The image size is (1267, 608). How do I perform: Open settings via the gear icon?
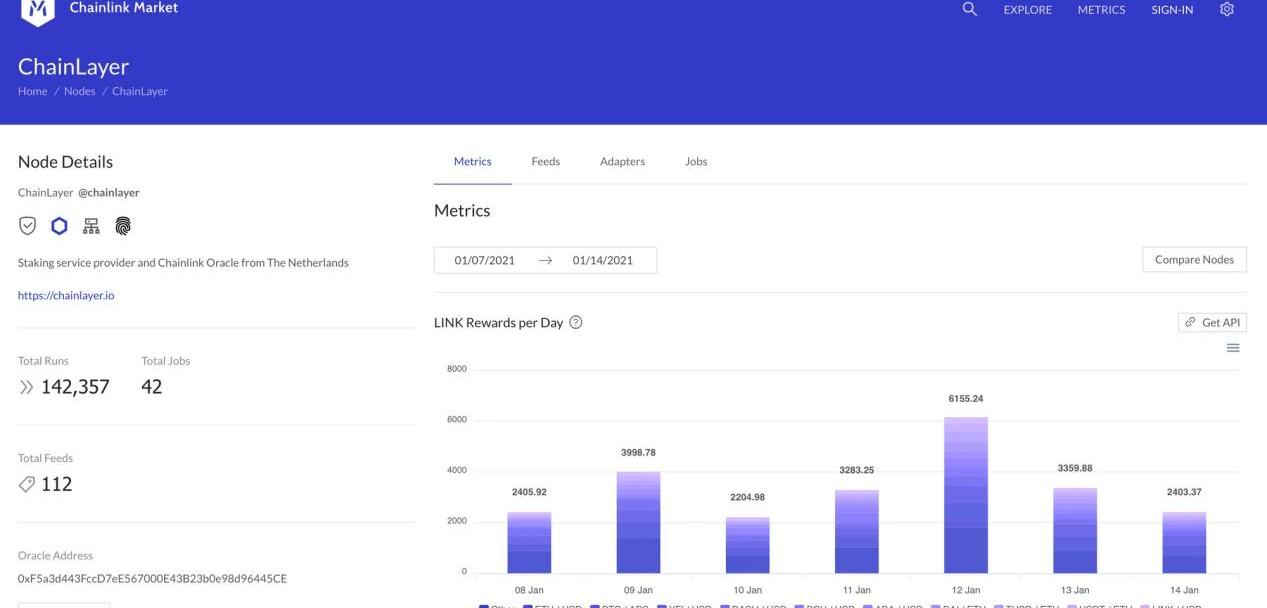(1227, 9)
